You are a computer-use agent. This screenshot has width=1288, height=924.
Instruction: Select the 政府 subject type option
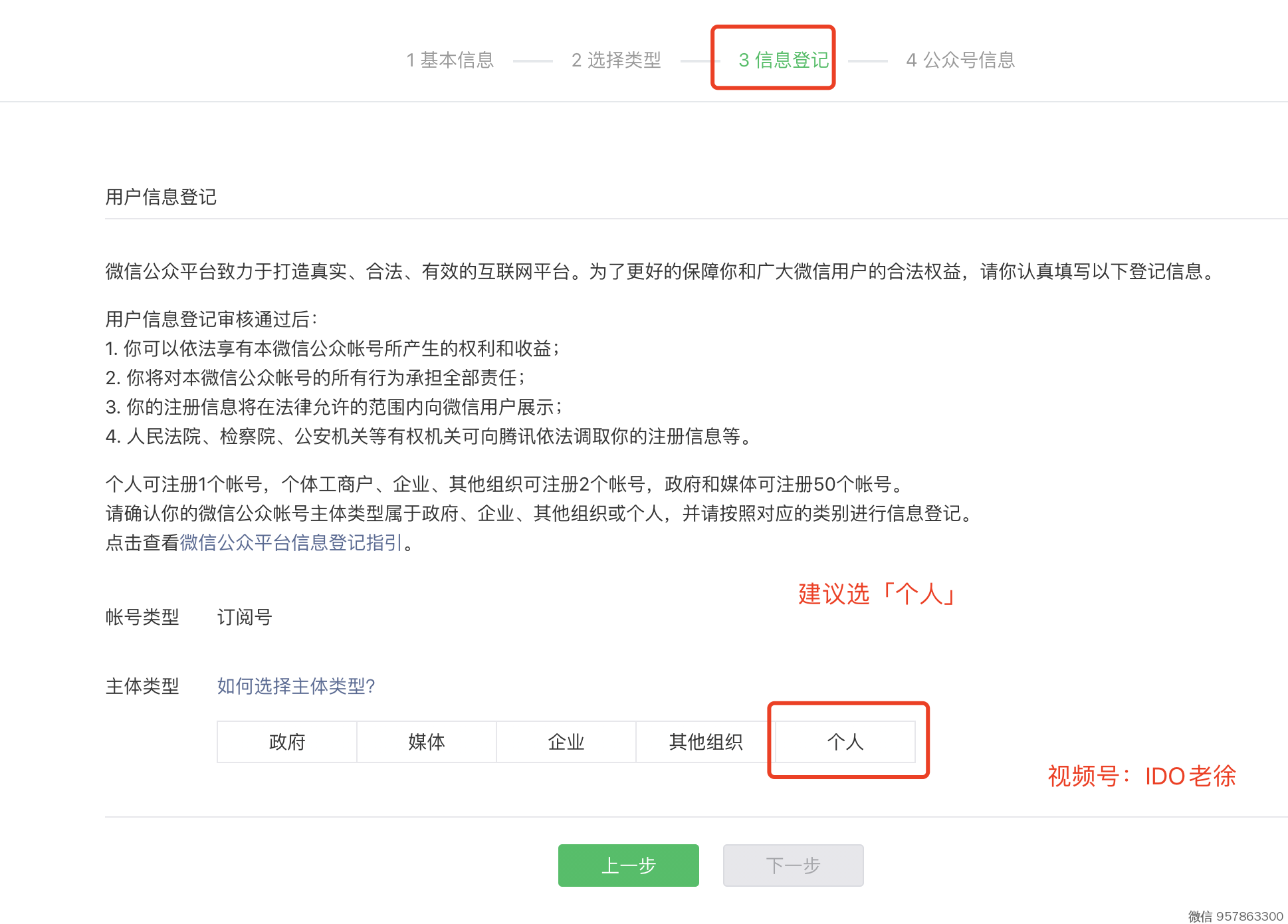tap(287, 742)
